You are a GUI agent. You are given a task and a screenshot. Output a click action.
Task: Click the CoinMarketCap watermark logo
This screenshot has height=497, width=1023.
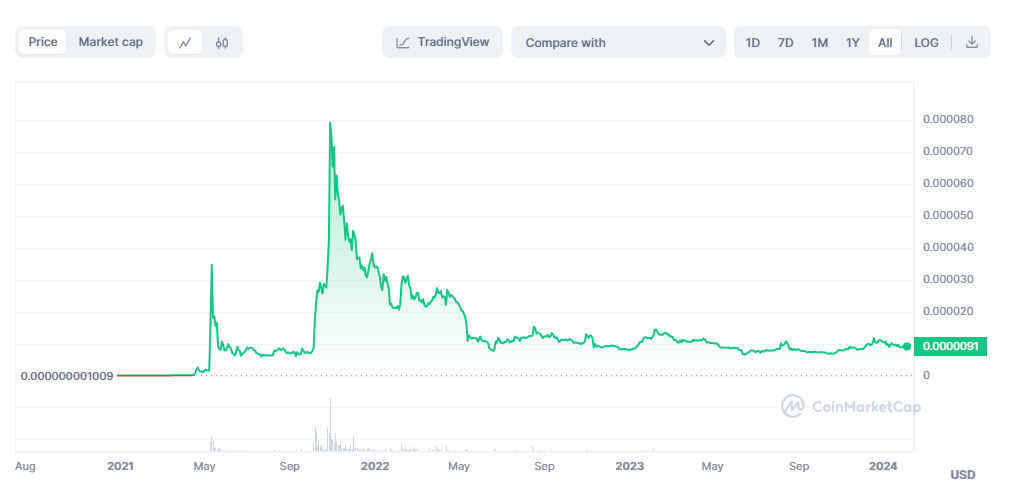click(793, 406)
